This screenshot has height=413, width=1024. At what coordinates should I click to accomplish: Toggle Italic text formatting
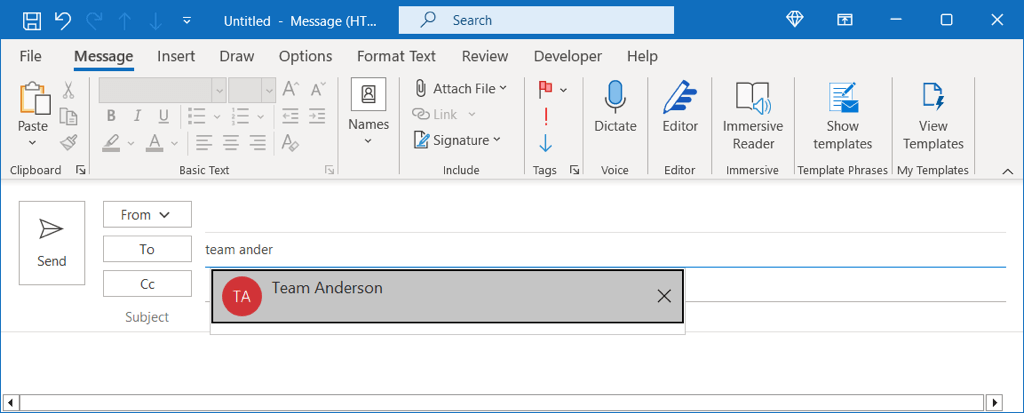click(x=137, y=116)
